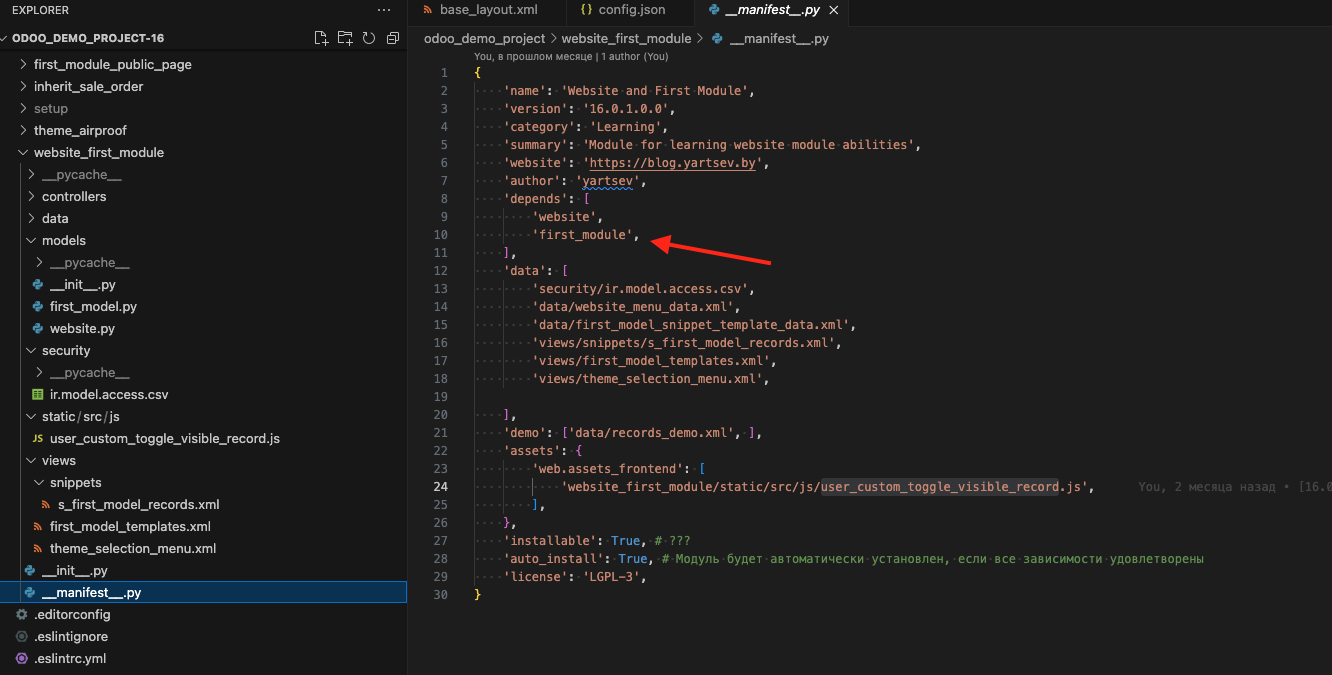Click website_first_module in the breadcrumb
Image resolution: width=1332 pixels, height=675 pixels.
627,39
